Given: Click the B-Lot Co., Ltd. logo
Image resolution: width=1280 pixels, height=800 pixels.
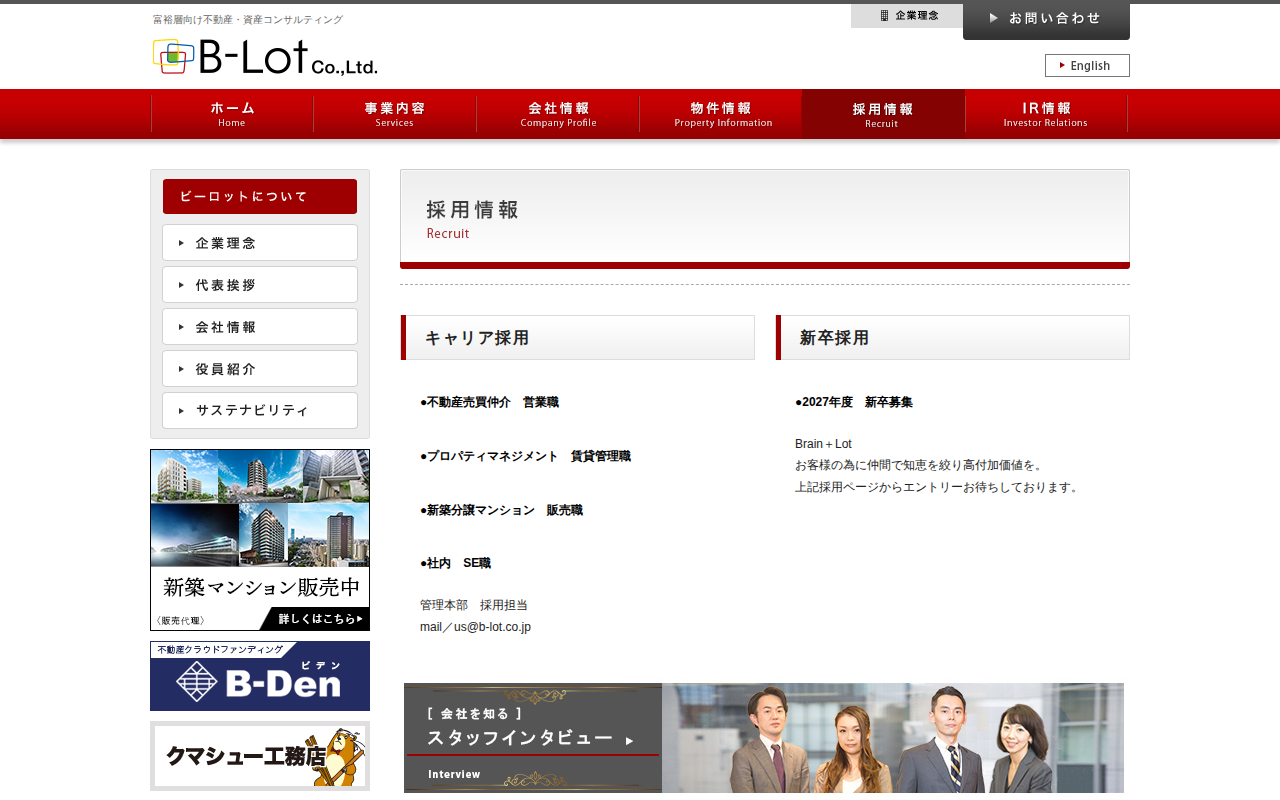Looking at the screenshot, I should (265, 57).
